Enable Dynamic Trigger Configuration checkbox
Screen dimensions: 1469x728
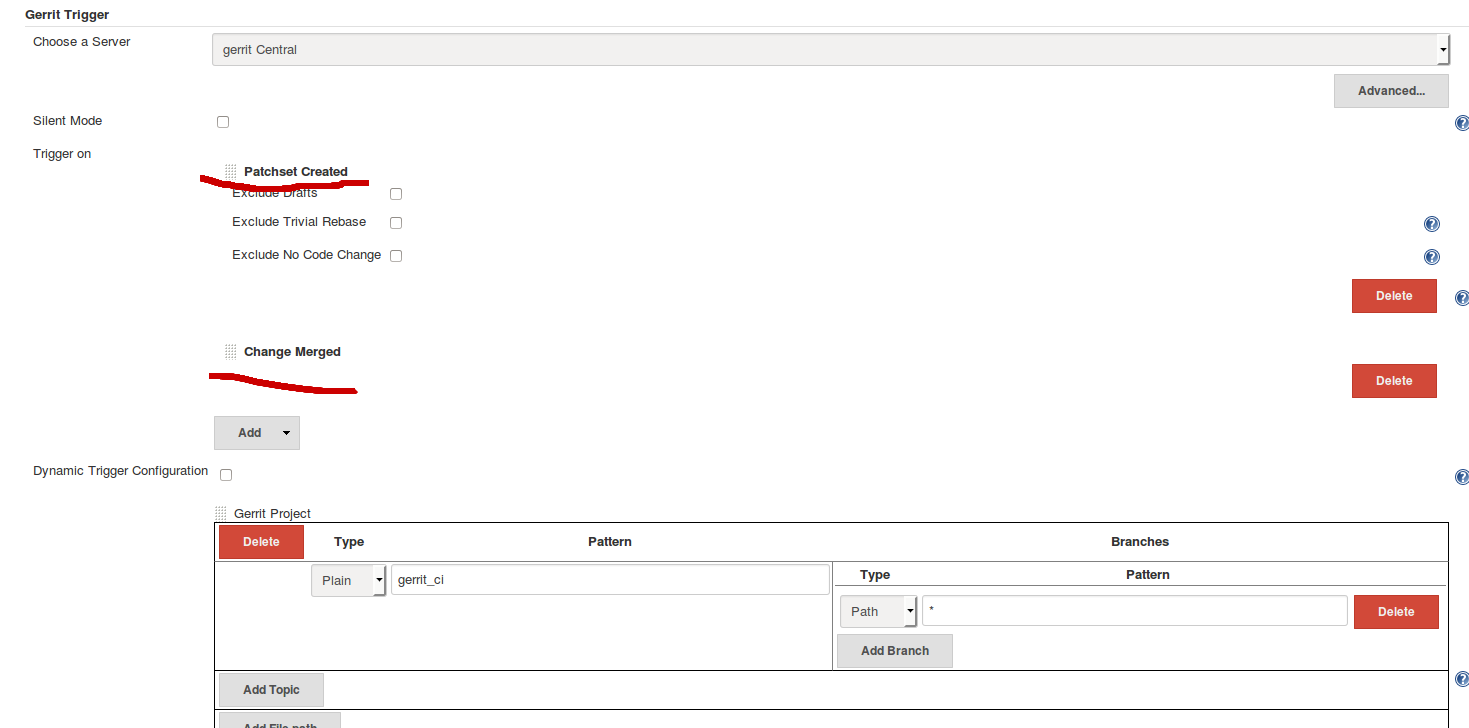coord(226,475)
